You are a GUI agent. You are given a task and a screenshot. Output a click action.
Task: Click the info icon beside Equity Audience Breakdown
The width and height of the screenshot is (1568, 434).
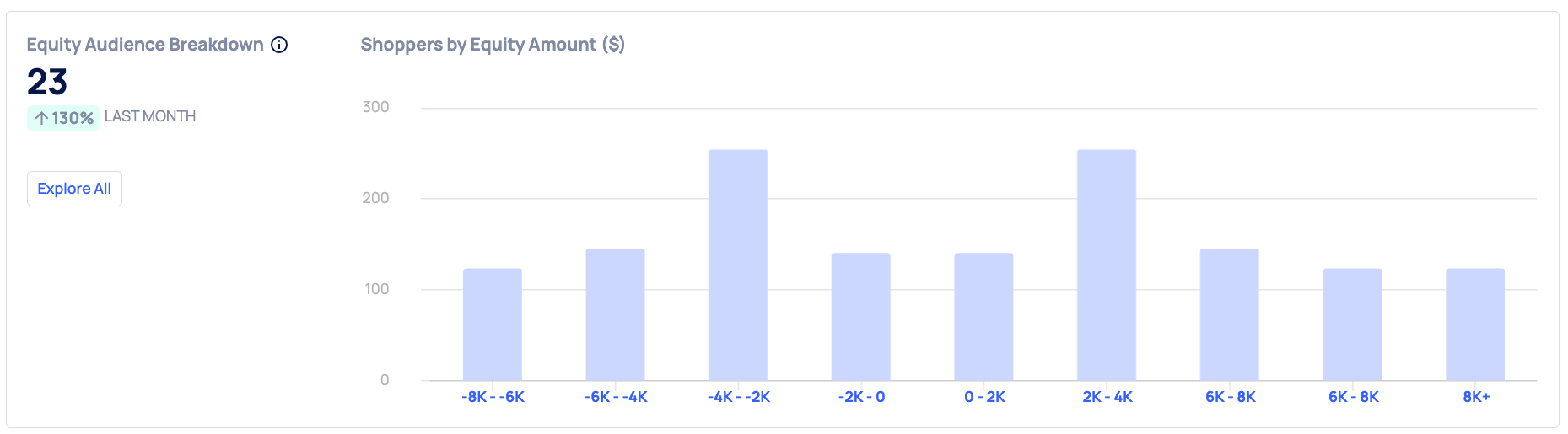[x=279, y=45]
